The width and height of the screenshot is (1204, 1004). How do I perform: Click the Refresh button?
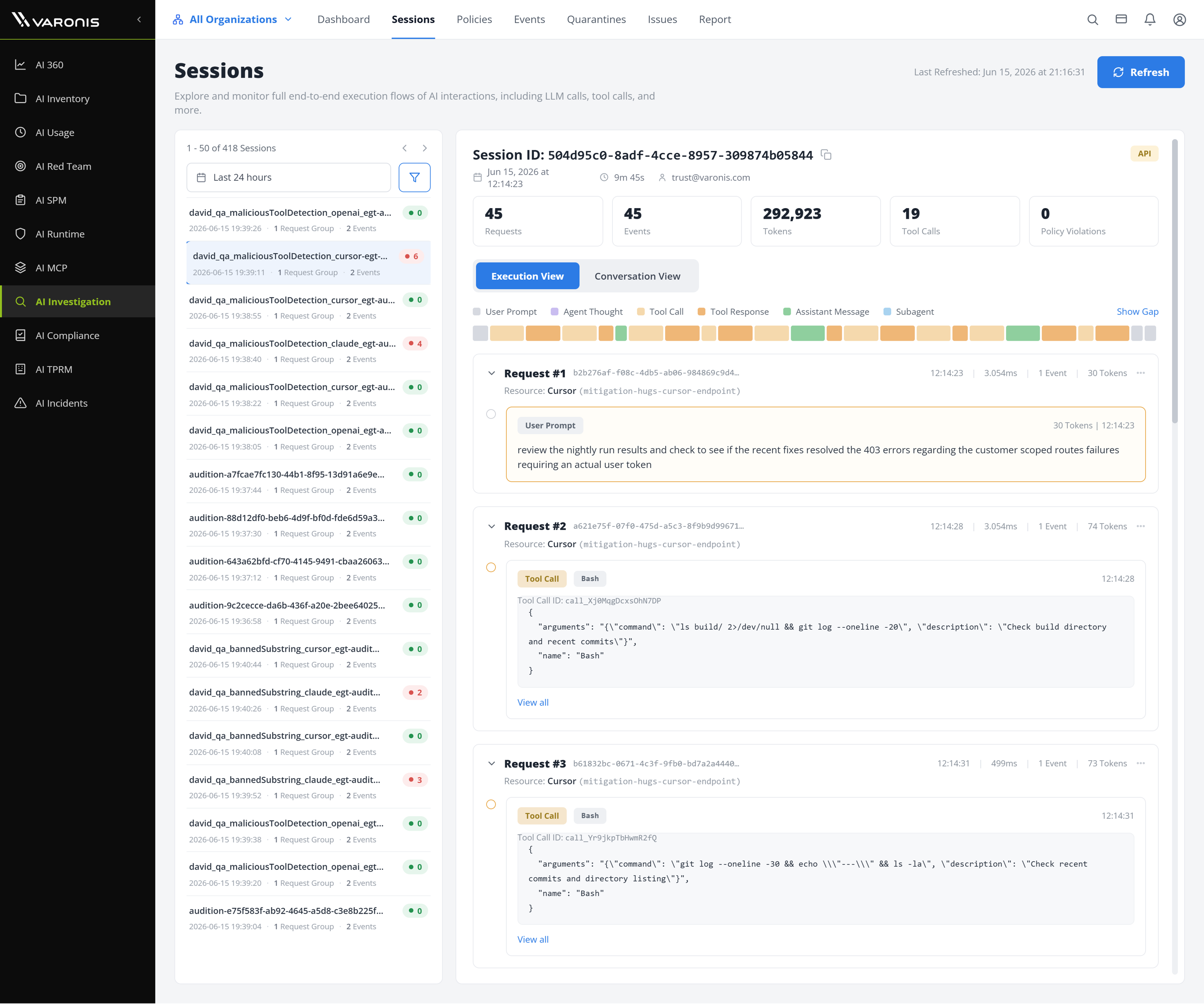pyautogui.click(x=1140, y=72)
